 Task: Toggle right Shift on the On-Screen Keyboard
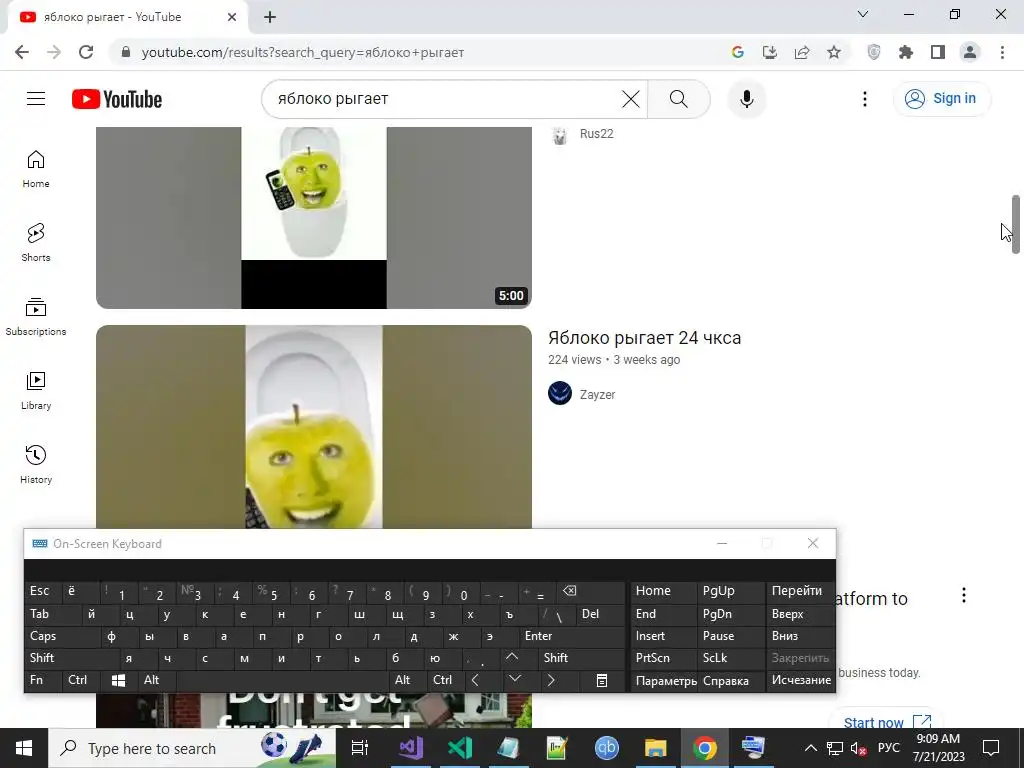pyautogui.click(x=581, y=658)
